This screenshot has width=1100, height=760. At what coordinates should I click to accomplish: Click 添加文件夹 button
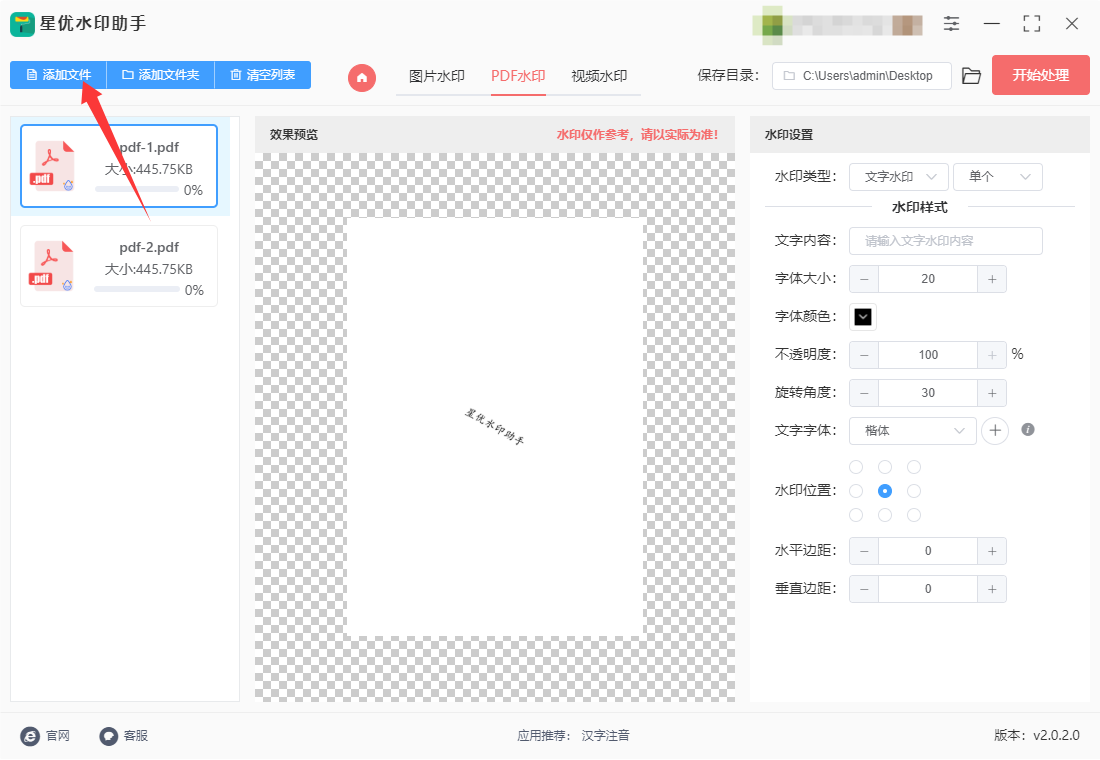[160, 74]
